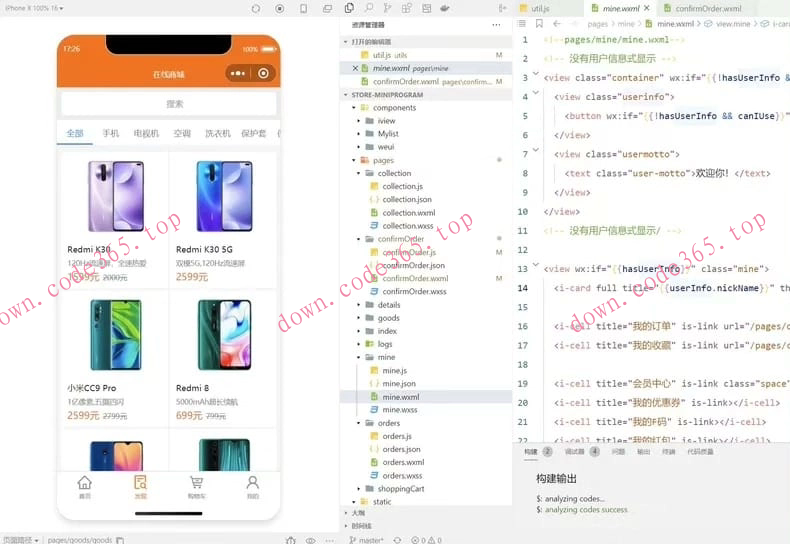Open the weui folder in components

tap(386, 147)
